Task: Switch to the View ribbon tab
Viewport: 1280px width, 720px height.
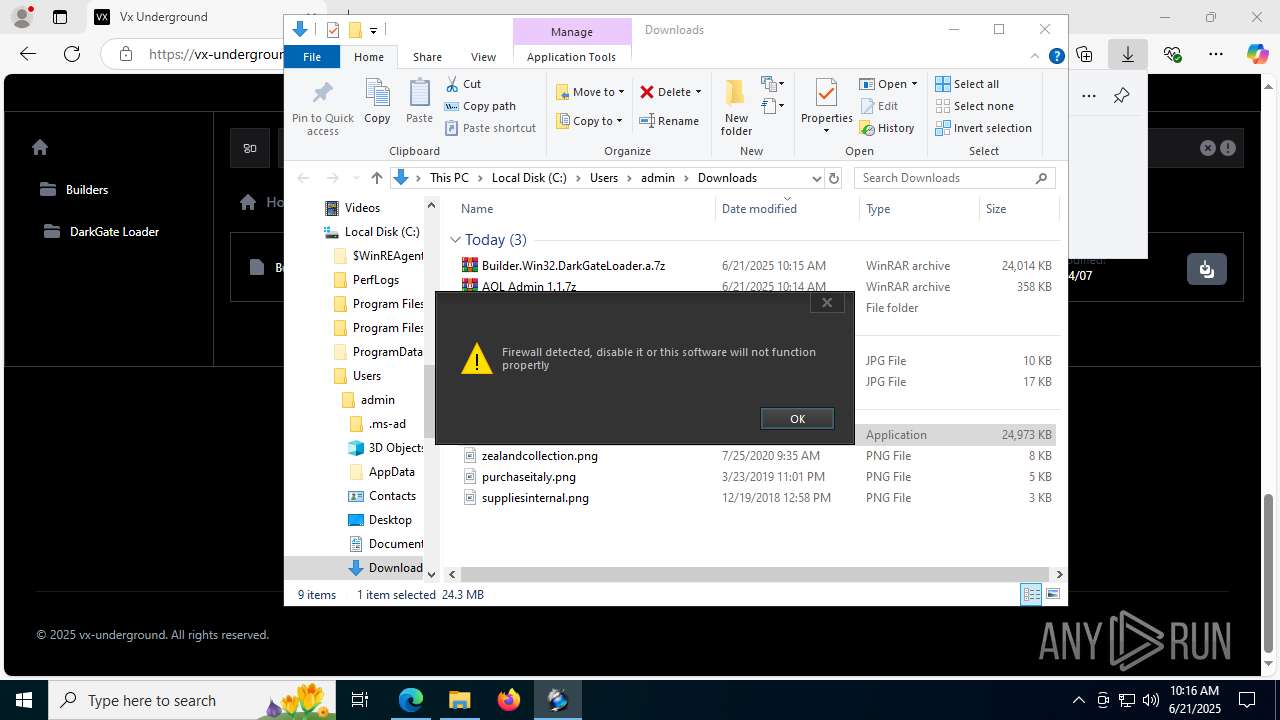Action: pyautogui.click(x=483, y=57)
